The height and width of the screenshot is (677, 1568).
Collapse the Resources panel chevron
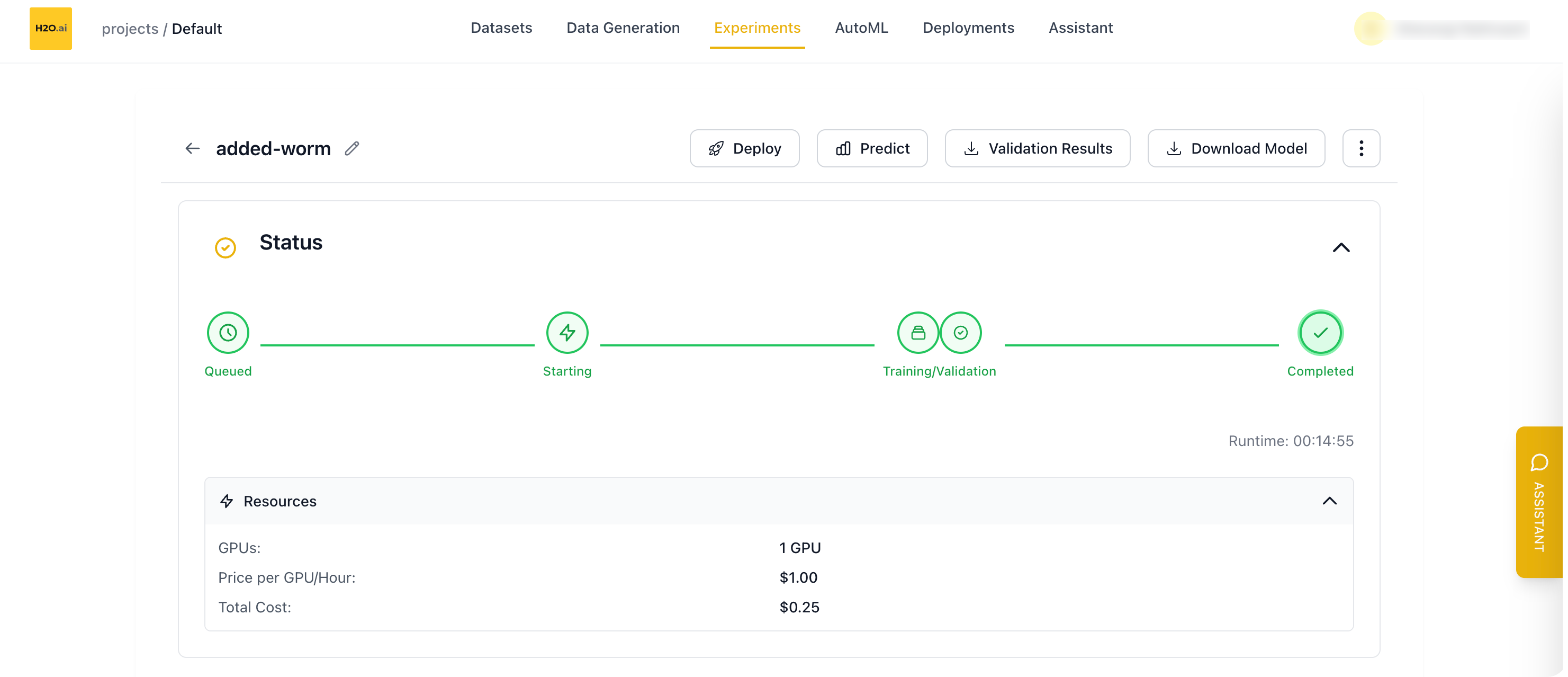pos(1329,501)
